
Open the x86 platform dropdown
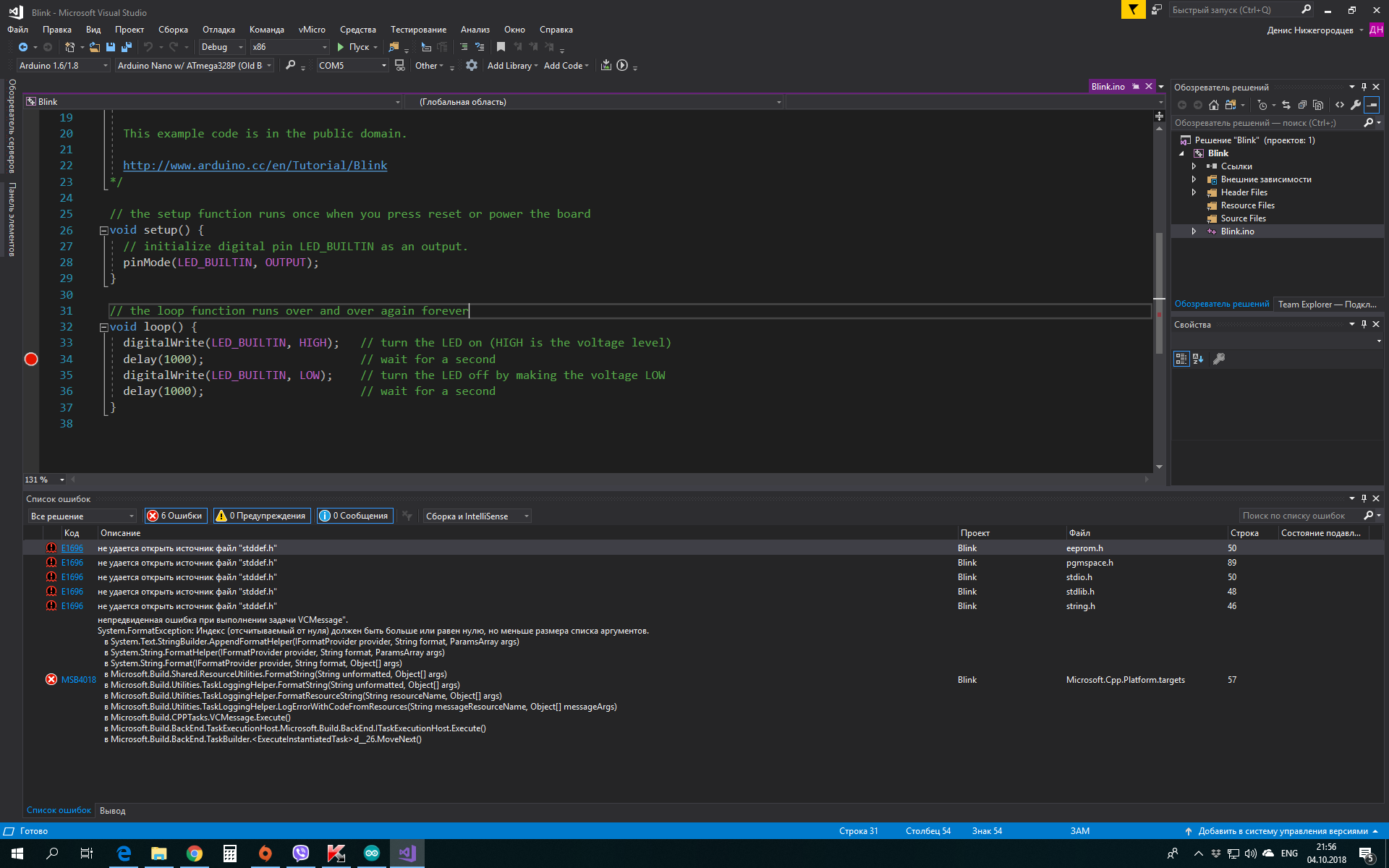(x=289, y=47)
